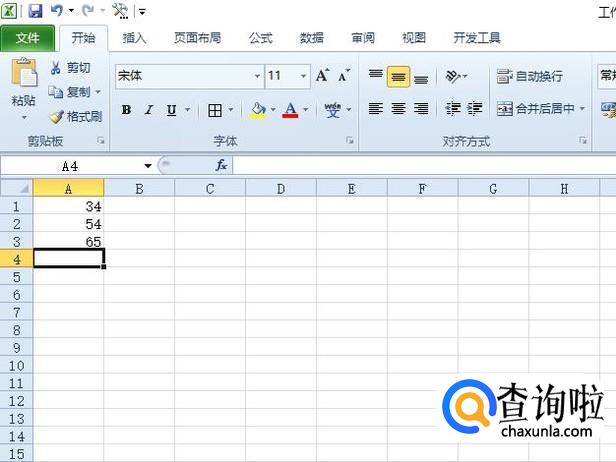The width and height of the screenshot is (616, 462).
Task: Click the Borders grid icon
Action: pos(215,110)
